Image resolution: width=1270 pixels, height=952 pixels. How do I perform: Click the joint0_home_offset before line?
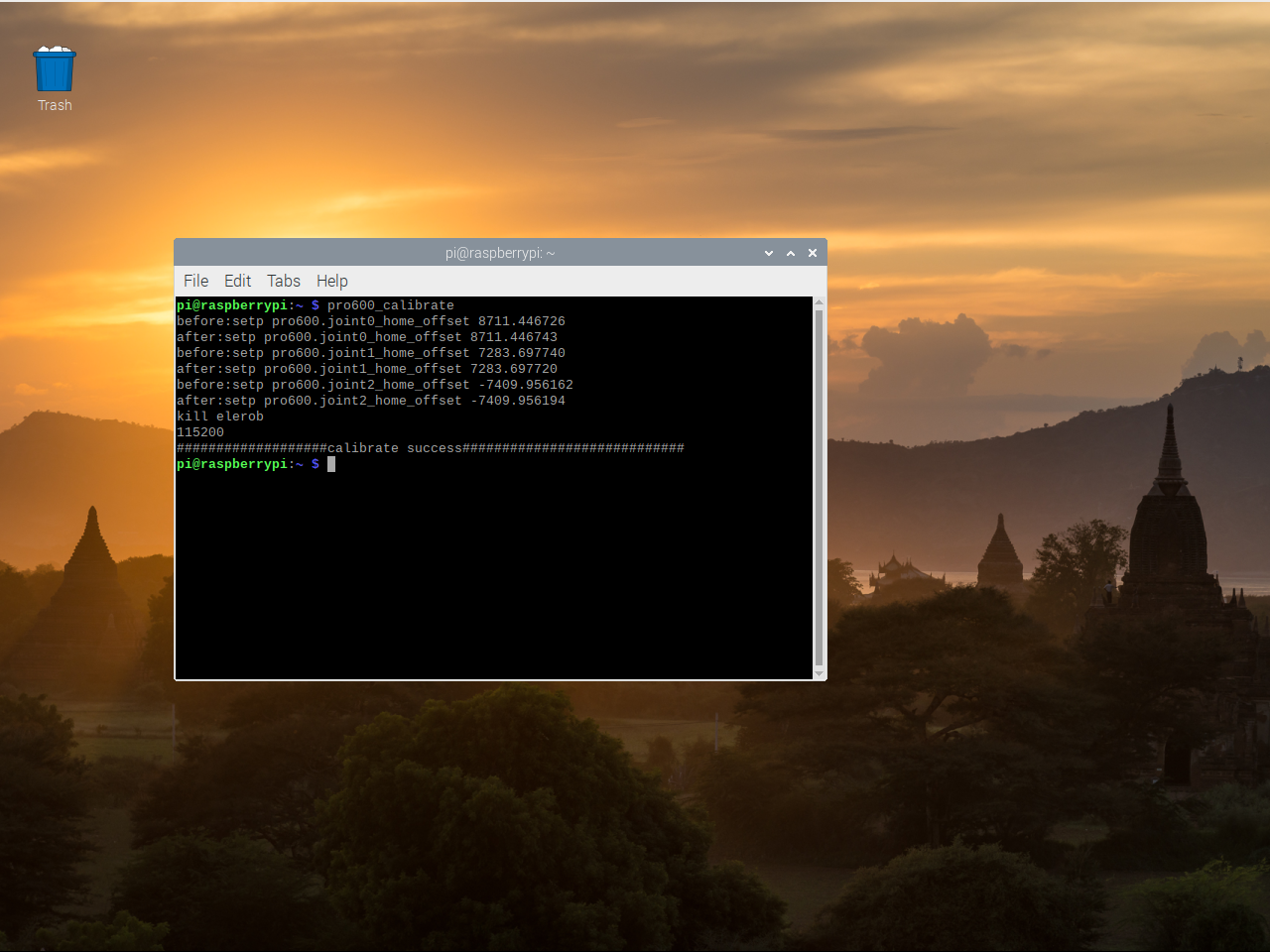tap(371, 320)
